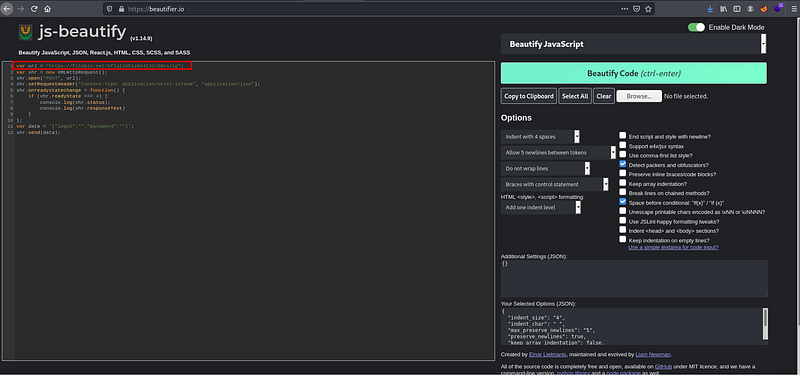Uncheck Detect packers and obfuscators
The height and width of the screenshot is (376, 800).
623,164
